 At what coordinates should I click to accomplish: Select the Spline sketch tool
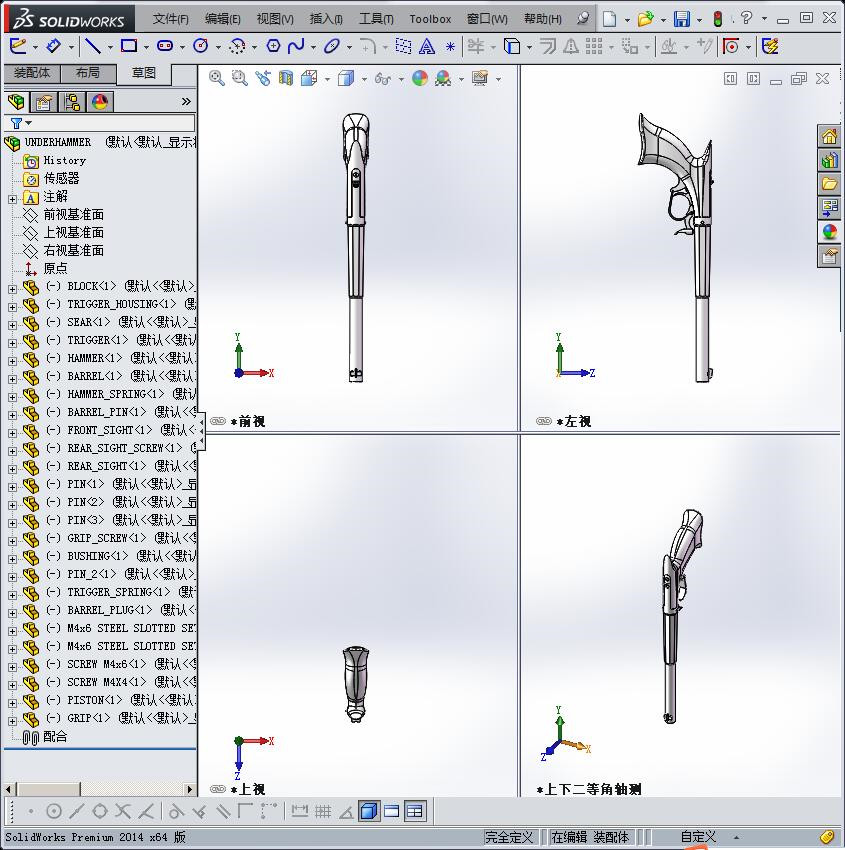[296, 46]
